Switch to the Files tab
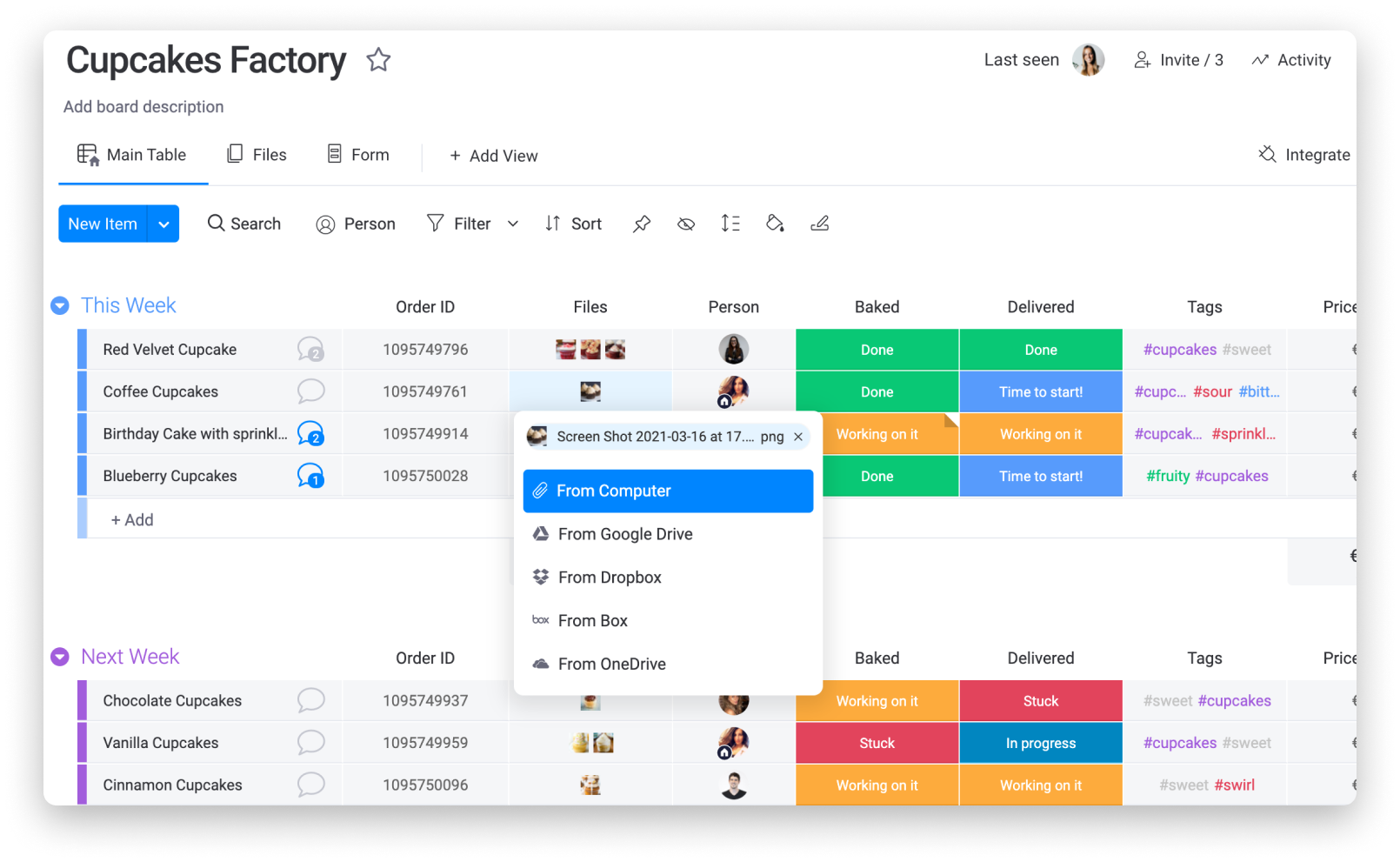 tap(257, 155)
